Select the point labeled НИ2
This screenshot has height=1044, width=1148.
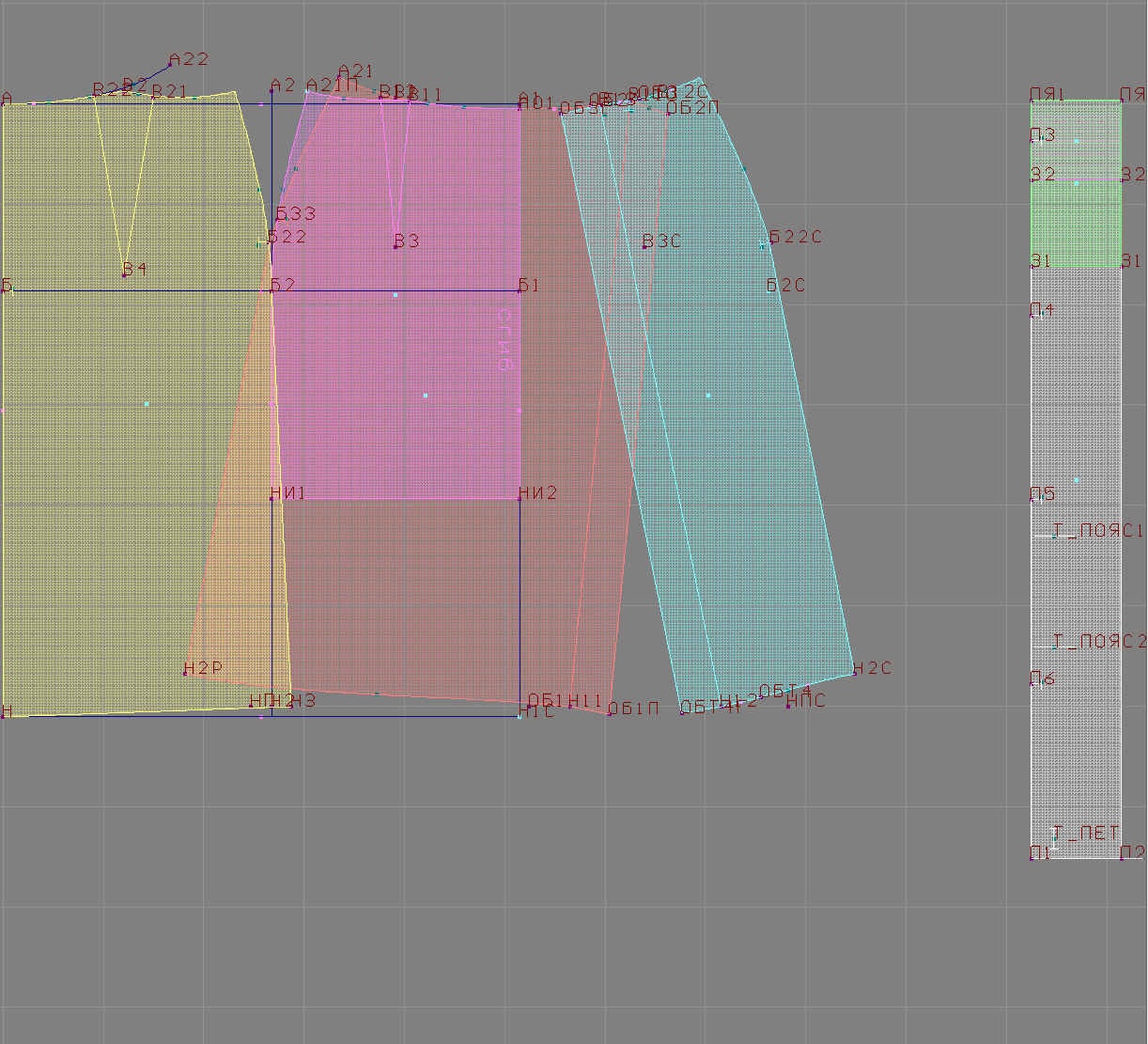click(520, 499)
